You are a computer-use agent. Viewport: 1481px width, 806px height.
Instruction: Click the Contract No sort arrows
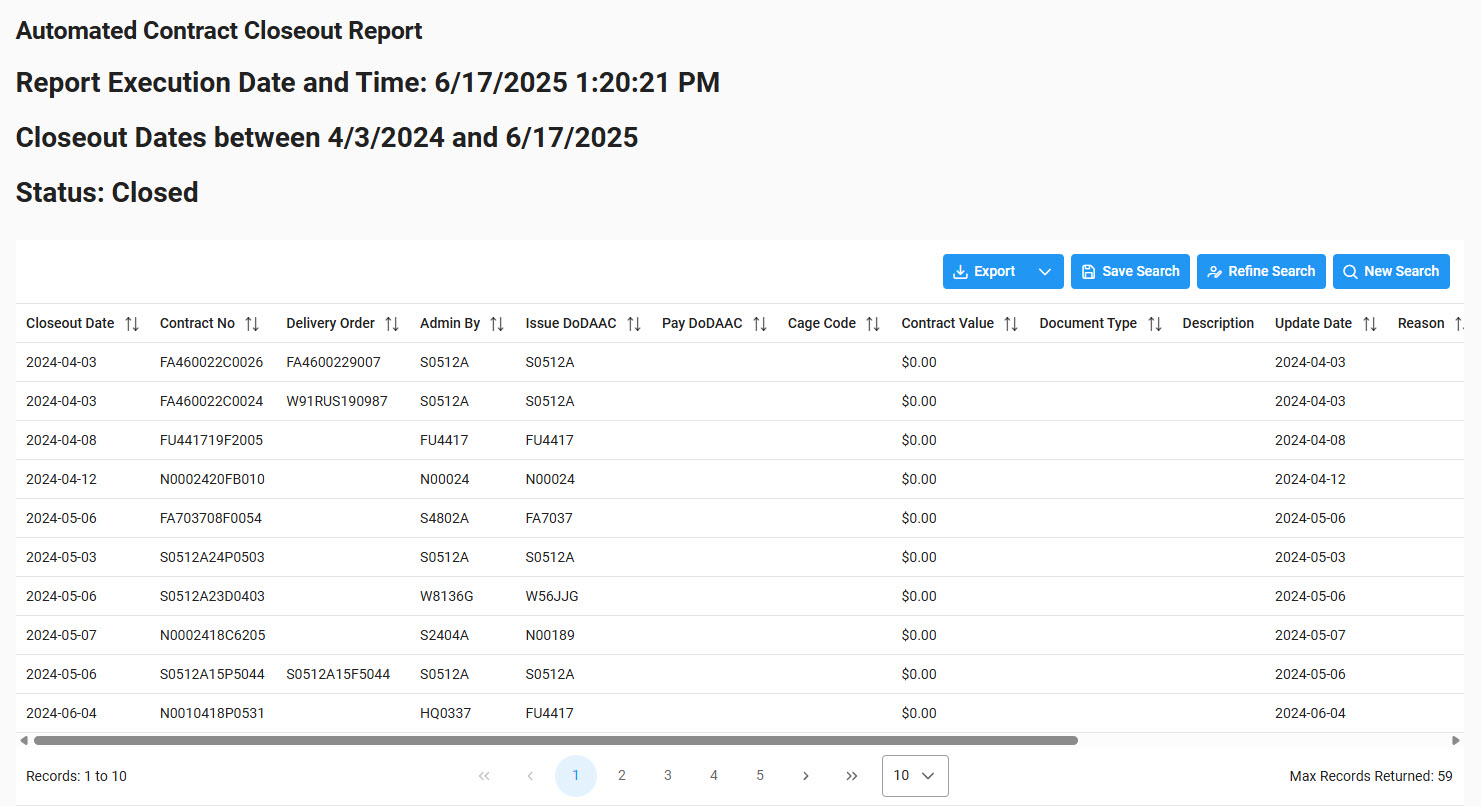[x=252, y=324]
